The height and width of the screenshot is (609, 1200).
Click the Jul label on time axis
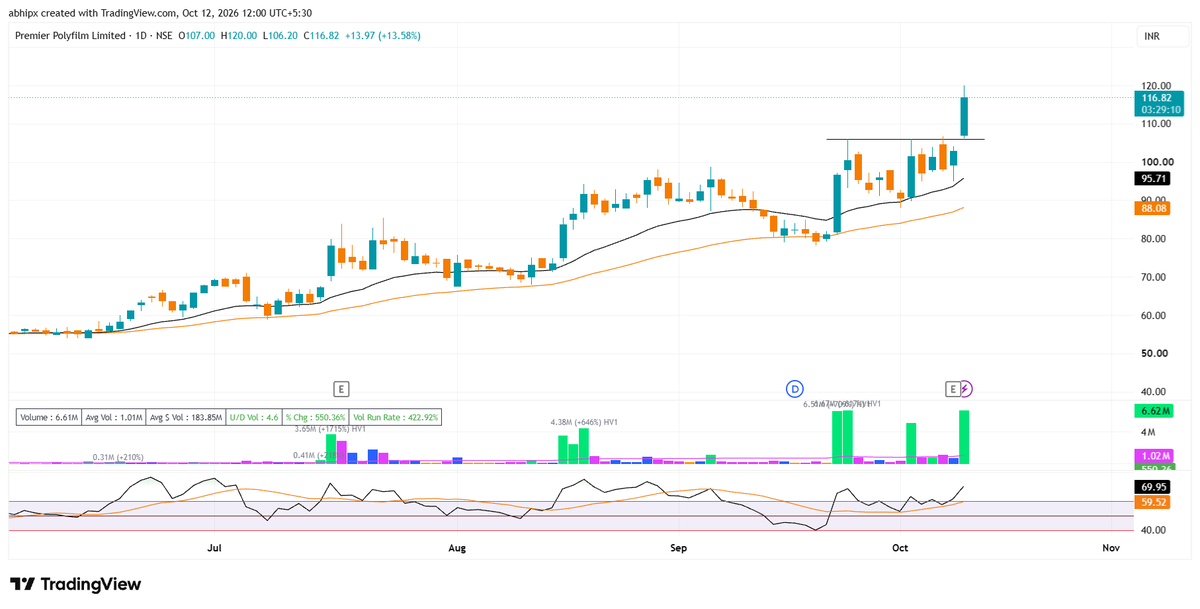click(213, 548)
